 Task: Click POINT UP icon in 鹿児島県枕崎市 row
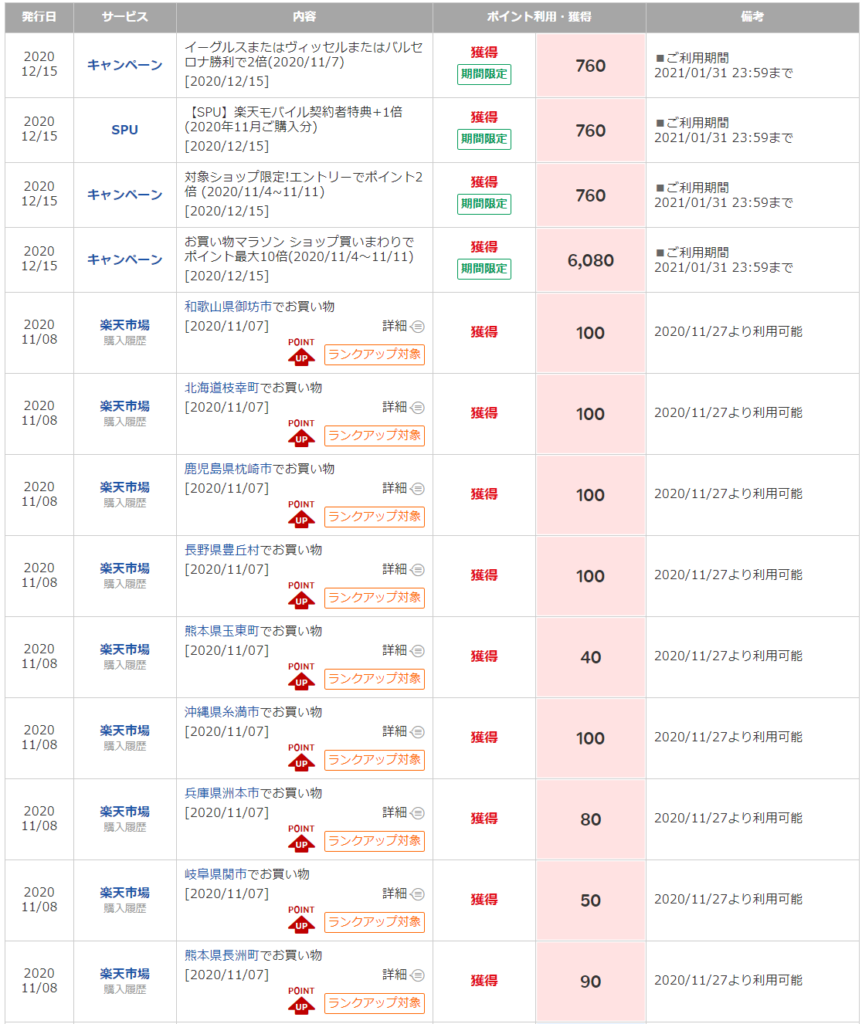coord(301,516)
